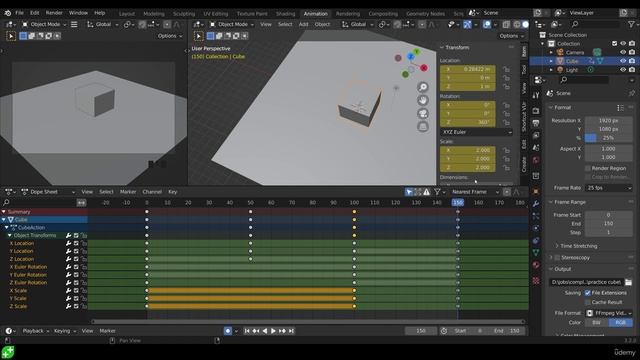The width and height of the screenshot is (640, 360).
Task: Click the frame 150 playhead marker
Action: [x=458, y=202]
